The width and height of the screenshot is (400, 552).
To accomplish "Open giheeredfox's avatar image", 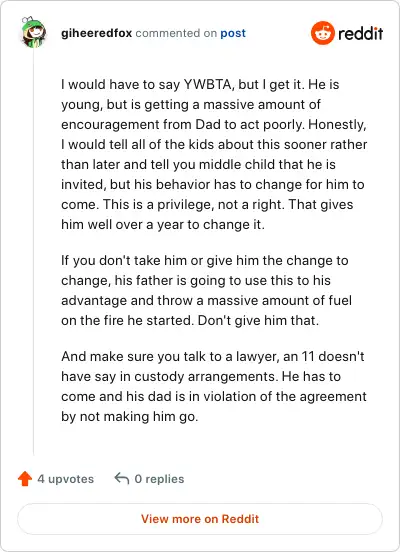I will (x=33, y=32).
